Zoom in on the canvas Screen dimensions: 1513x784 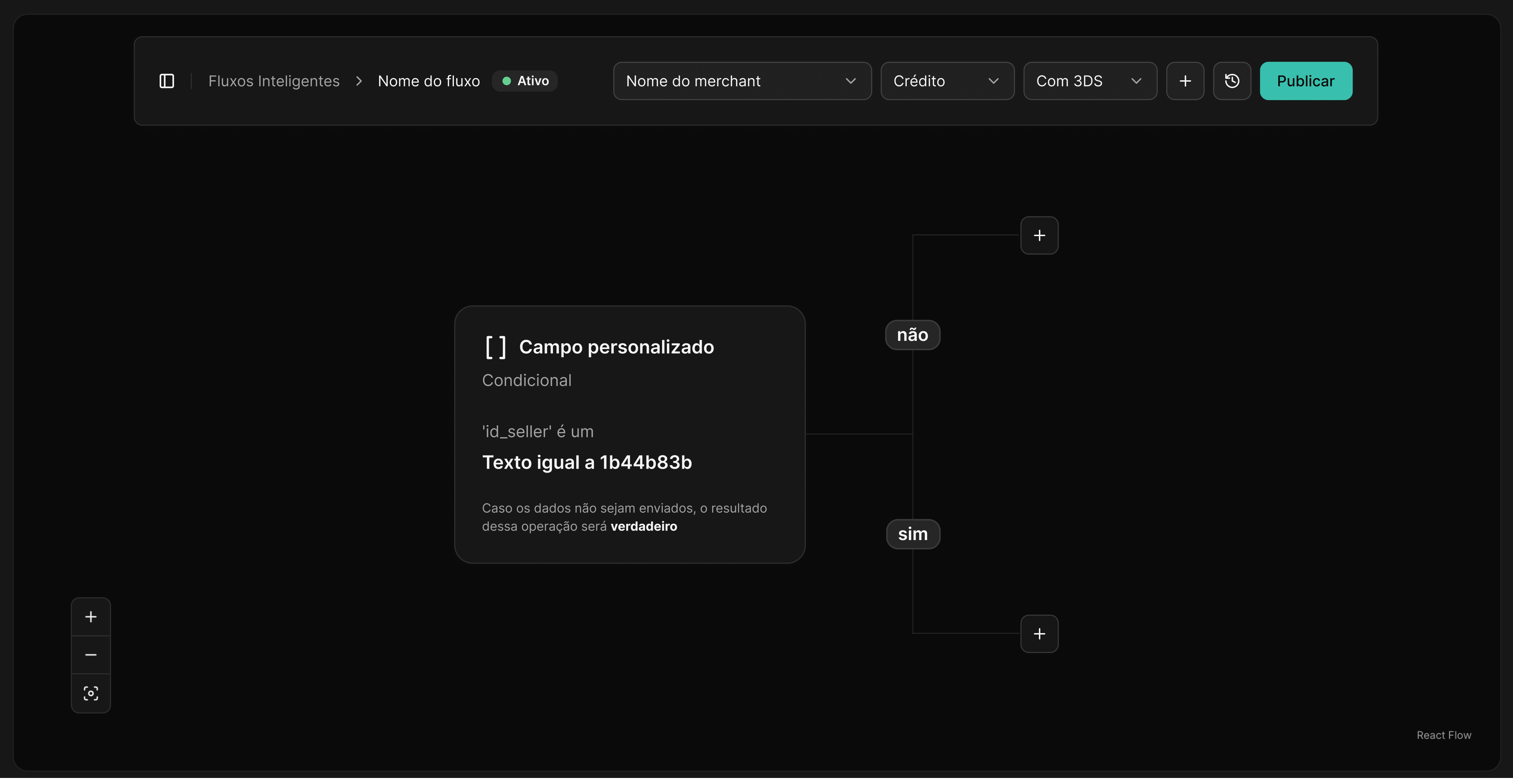click(x=91, y=617)
